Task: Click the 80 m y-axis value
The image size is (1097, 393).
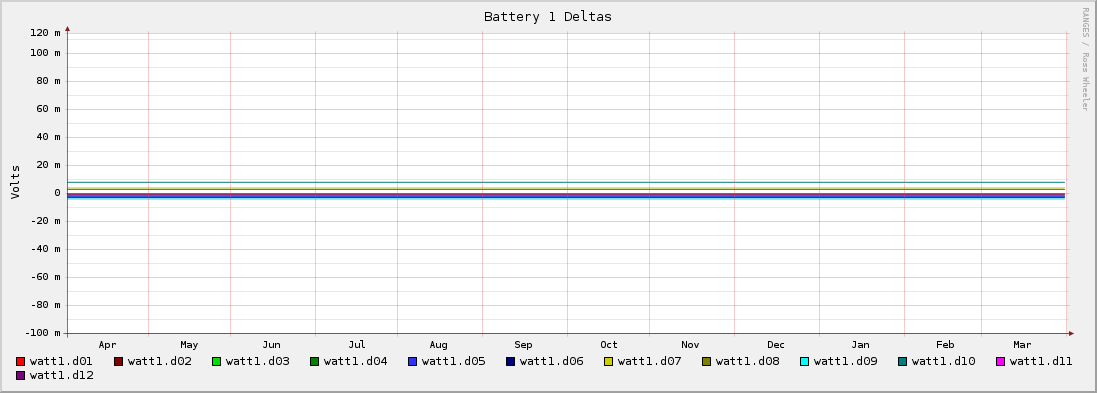Action: [48, 81]
